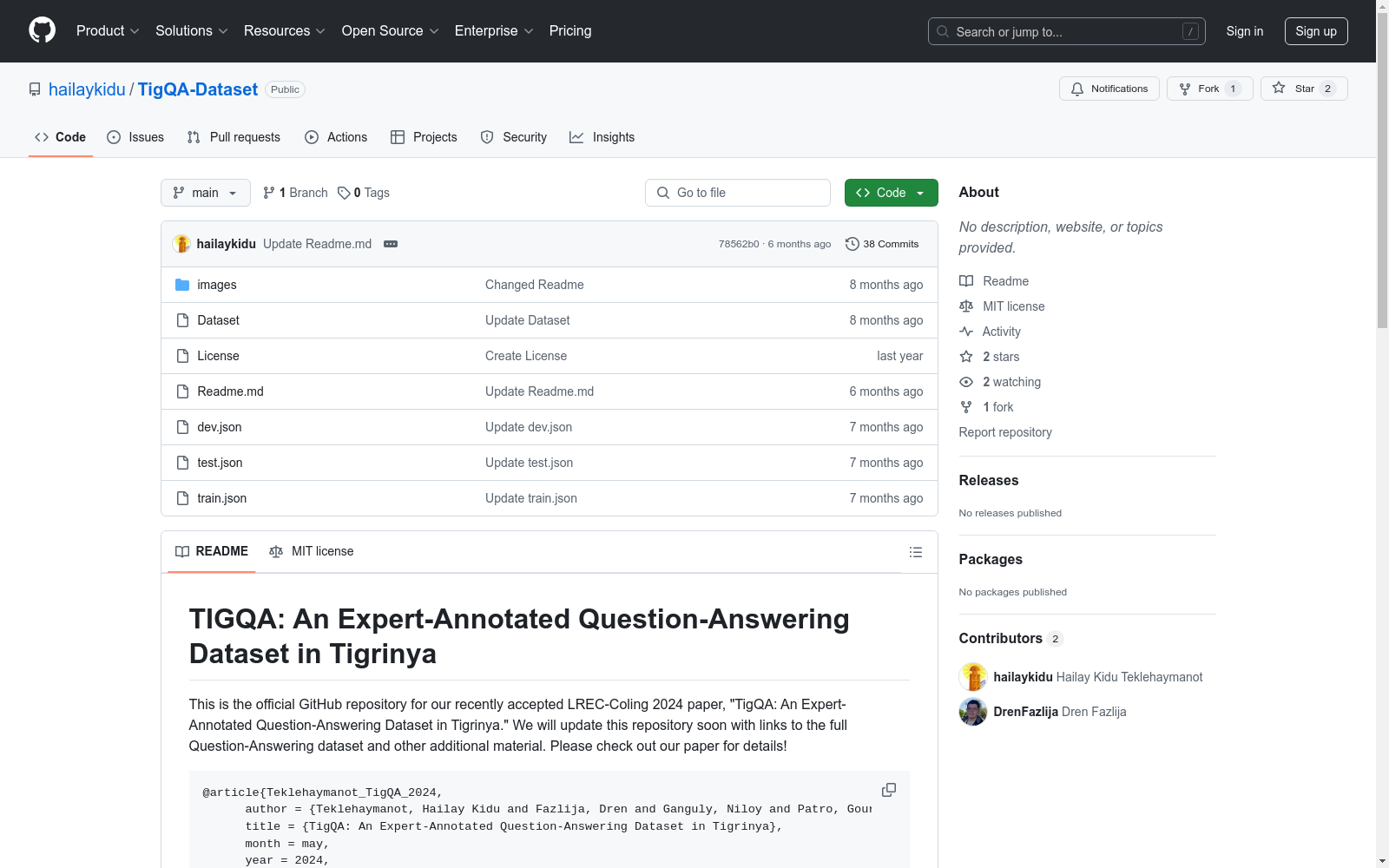Open the train.json file name
This screenshot has width=1389, height=868.
222,498
